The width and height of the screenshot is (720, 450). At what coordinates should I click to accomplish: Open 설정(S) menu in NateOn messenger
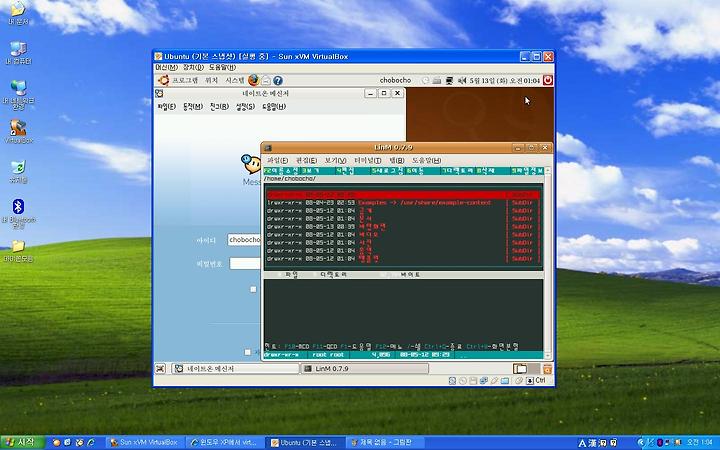245,107
